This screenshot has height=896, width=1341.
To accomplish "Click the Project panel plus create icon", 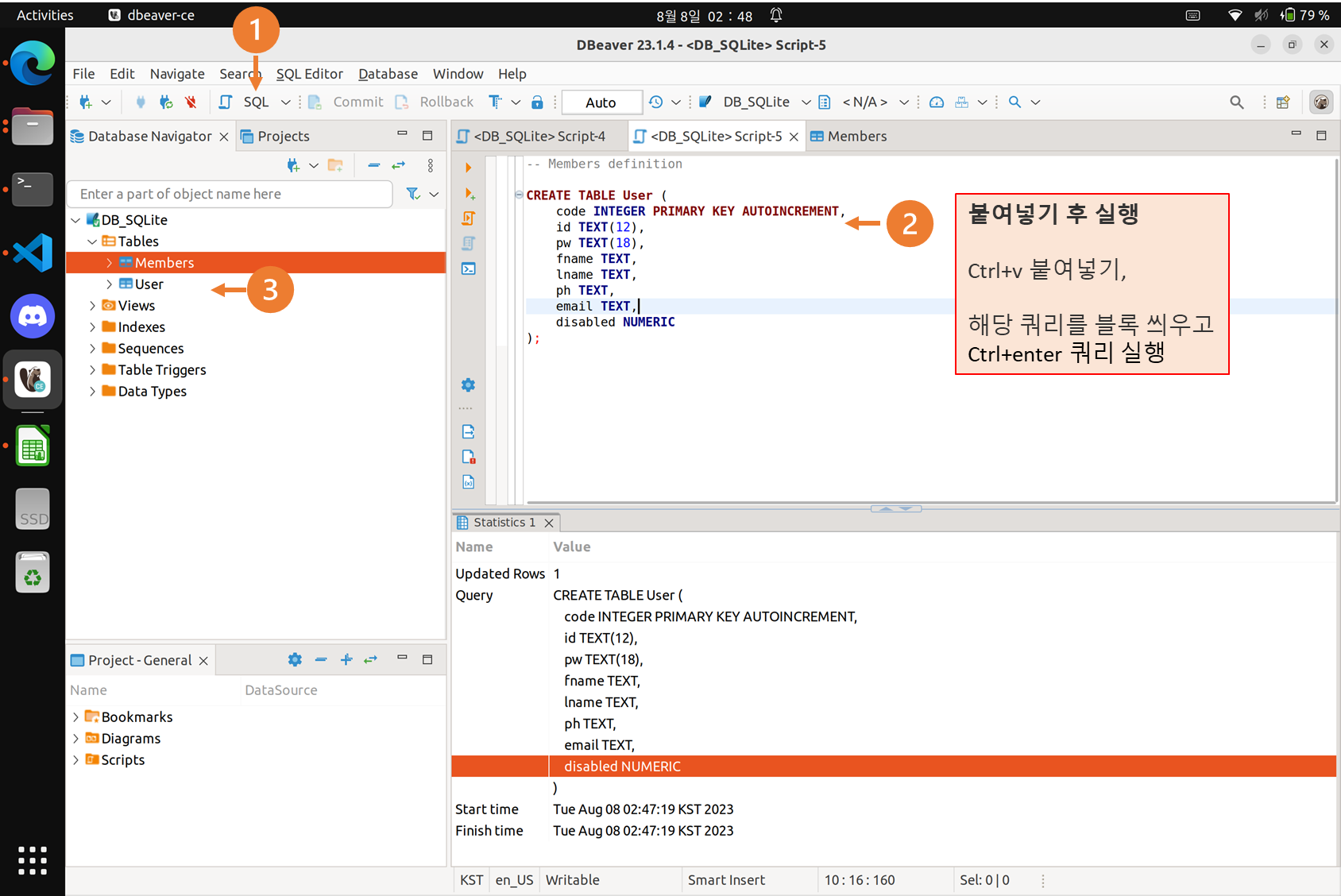I will (x=346, y=659).
